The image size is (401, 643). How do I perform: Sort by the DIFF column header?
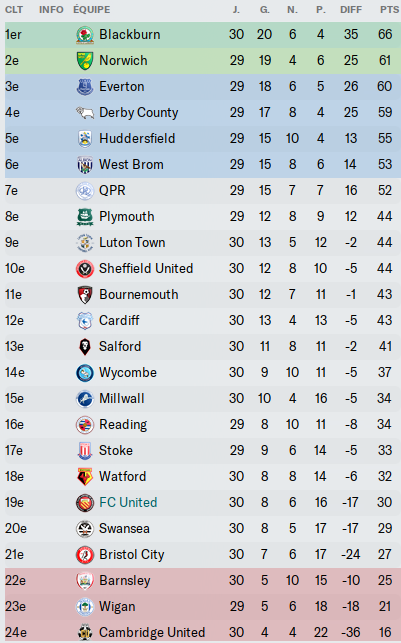pyautogui.click(x=351, y=9)
